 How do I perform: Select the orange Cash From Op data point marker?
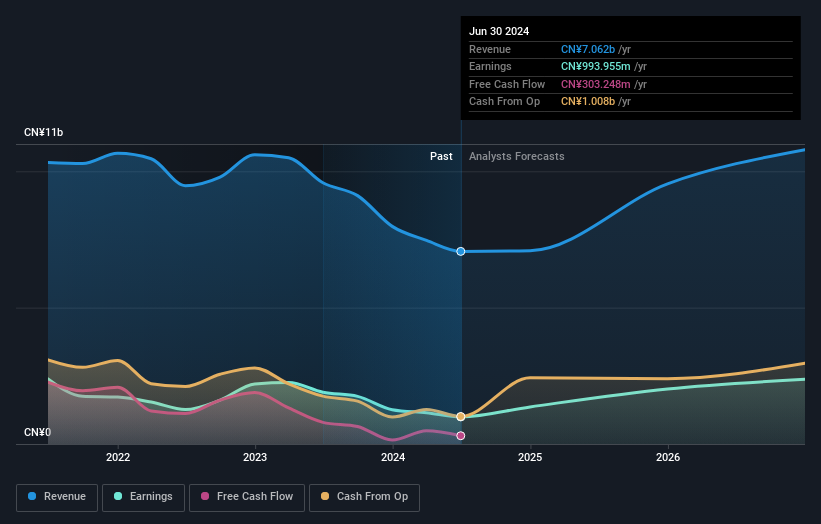[461, 417]
